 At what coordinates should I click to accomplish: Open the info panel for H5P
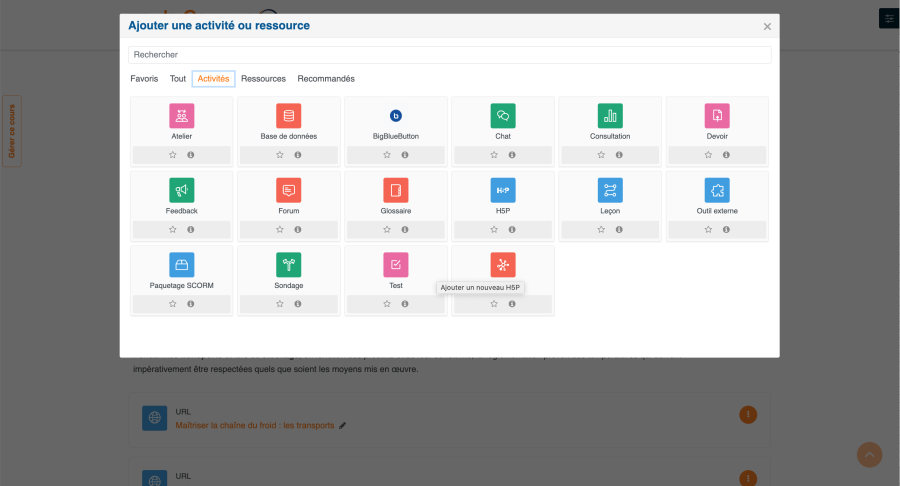point(512,229)
